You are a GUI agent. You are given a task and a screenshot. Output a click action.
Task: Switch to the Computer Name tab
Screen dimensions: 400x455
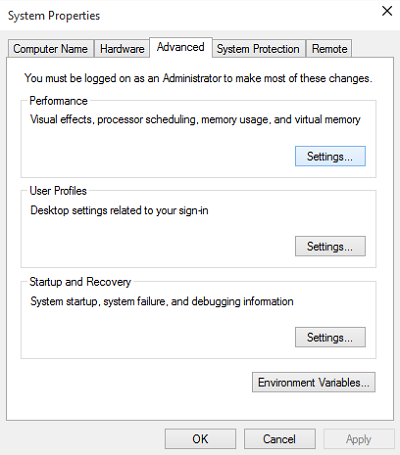50,49
